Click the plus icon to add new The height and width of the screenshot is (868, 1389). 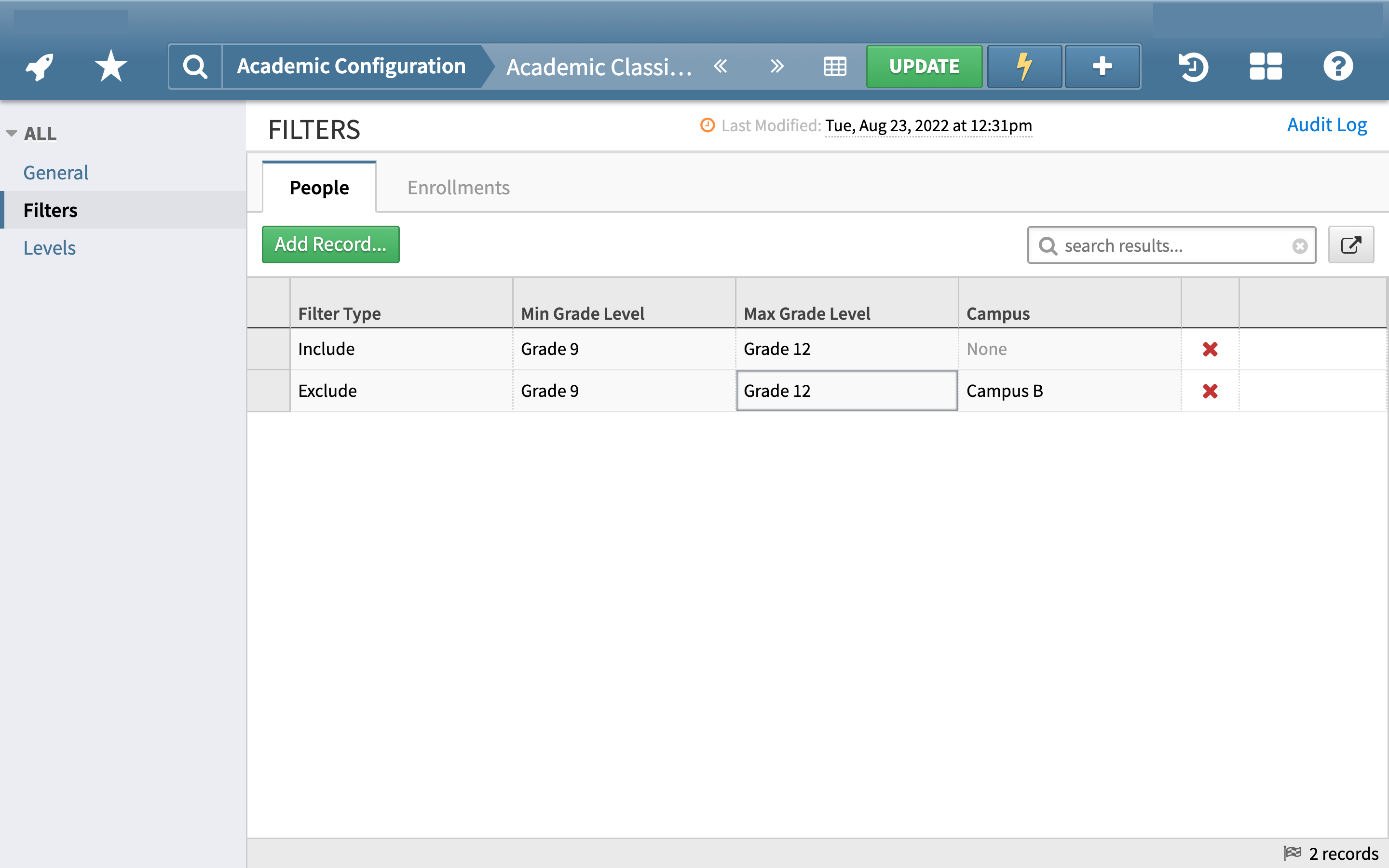[1102, 66]
